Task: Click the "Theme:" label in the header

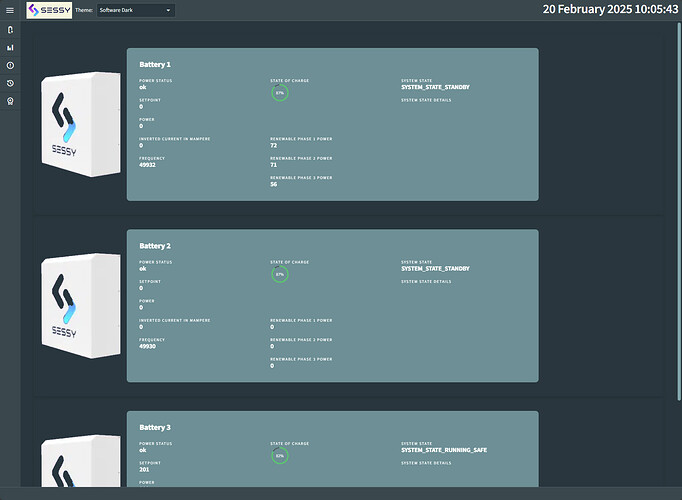Action: click(x=84, y=10)
